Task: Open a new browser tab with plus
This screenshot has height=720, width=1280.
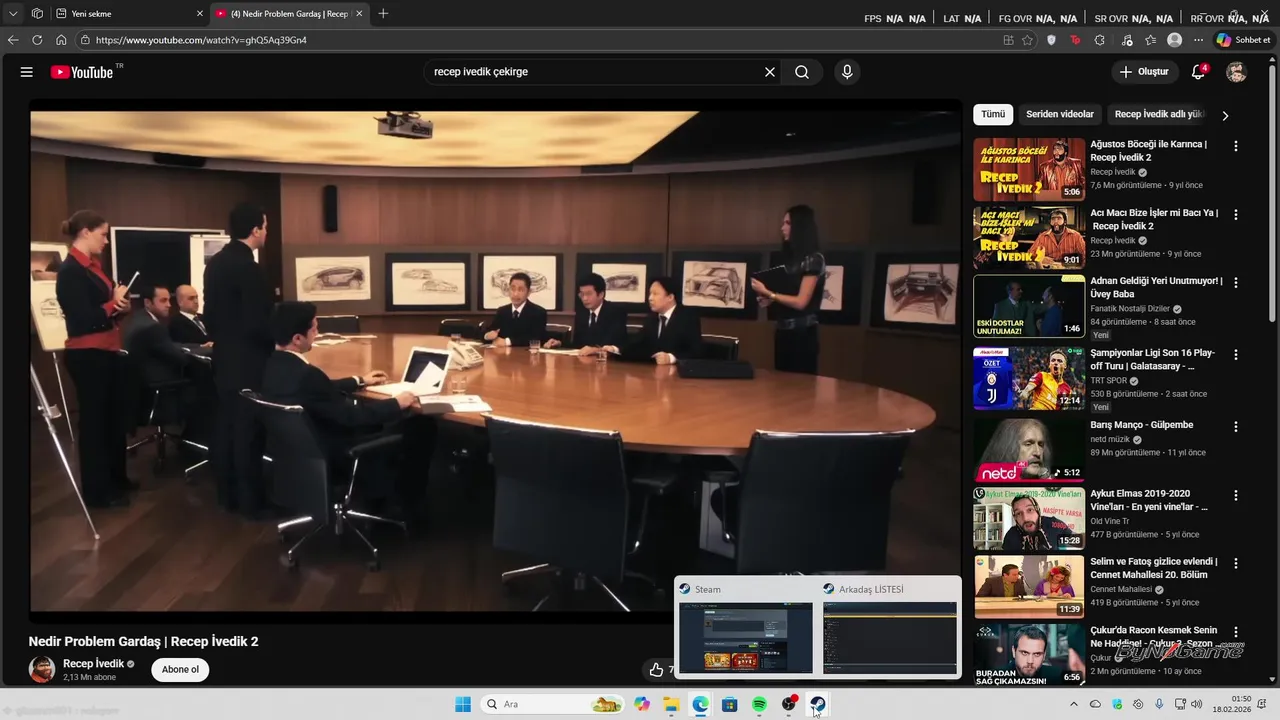Action: click(383, 14)
